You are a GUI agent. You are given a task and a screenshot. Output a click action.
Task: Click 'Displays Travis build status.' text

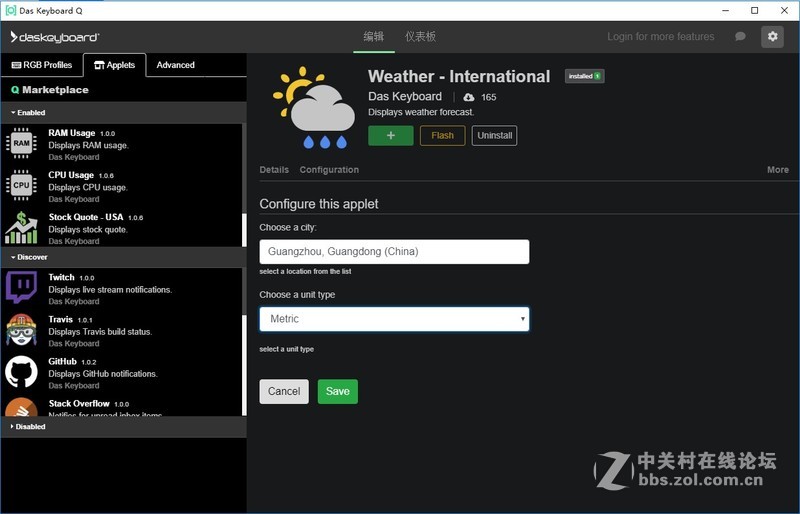(100, 332)
